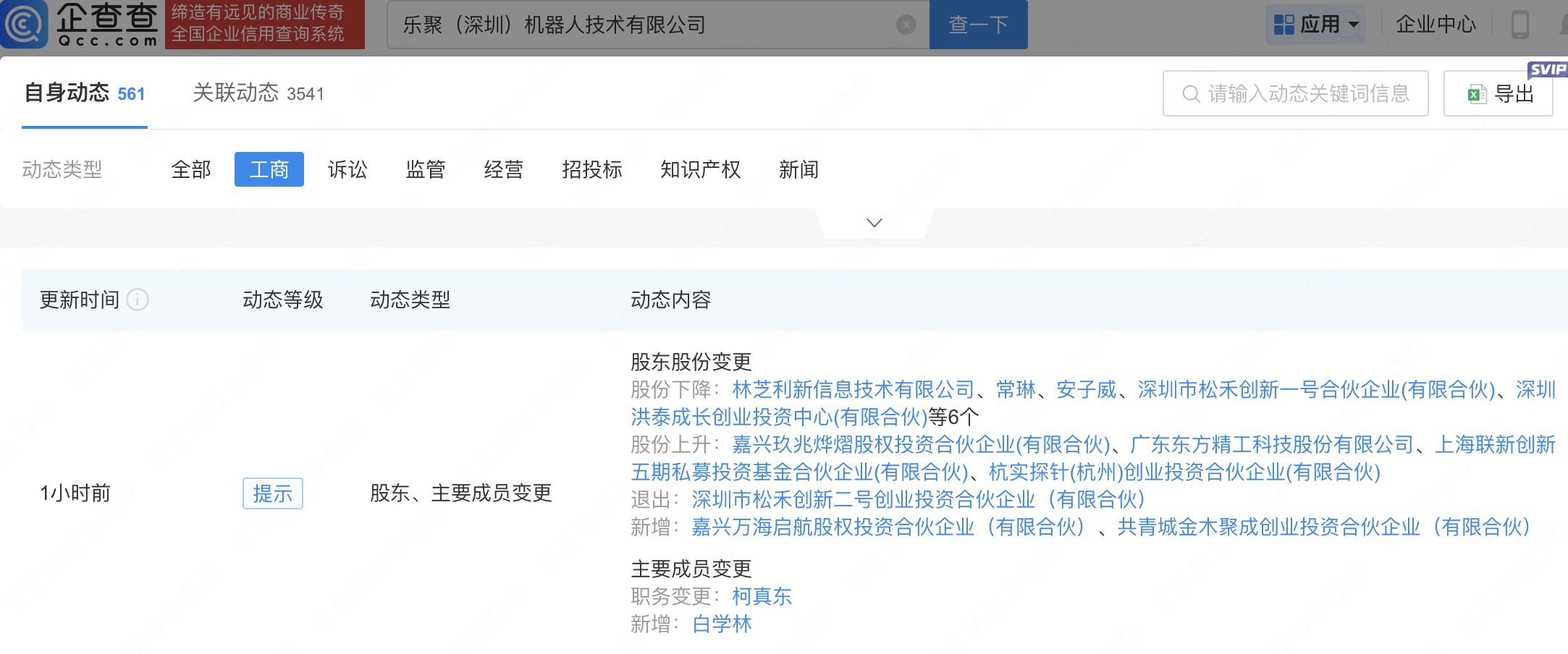Click the 查一下 search button
1568x654 pixels.
coord(979,25)
